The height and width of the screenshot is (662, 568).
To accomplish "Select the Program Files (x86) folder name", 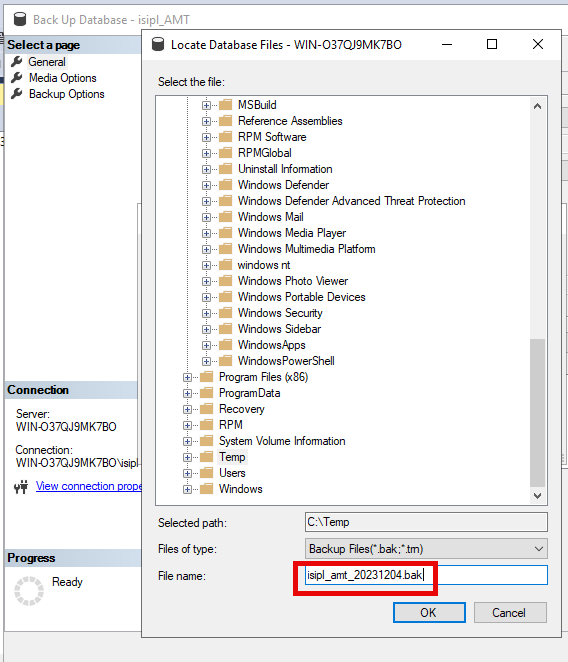I will pyautogui.click(x=264, y=377).
